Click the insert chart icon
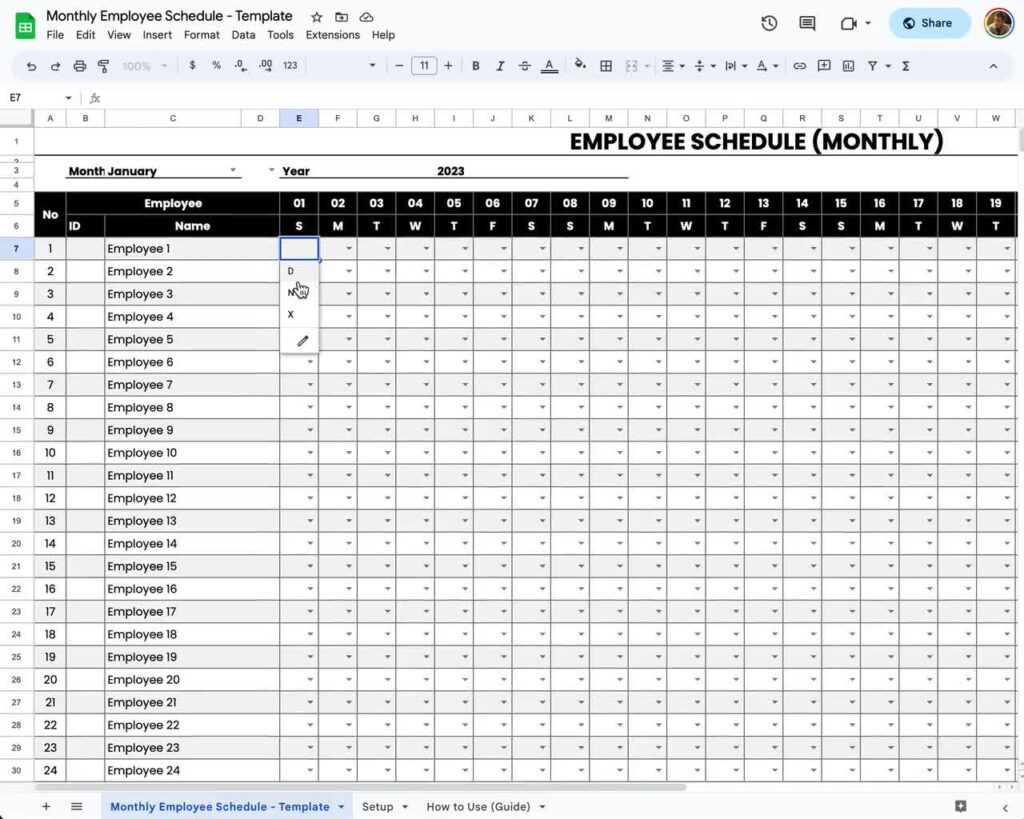 tap(848, 66)
